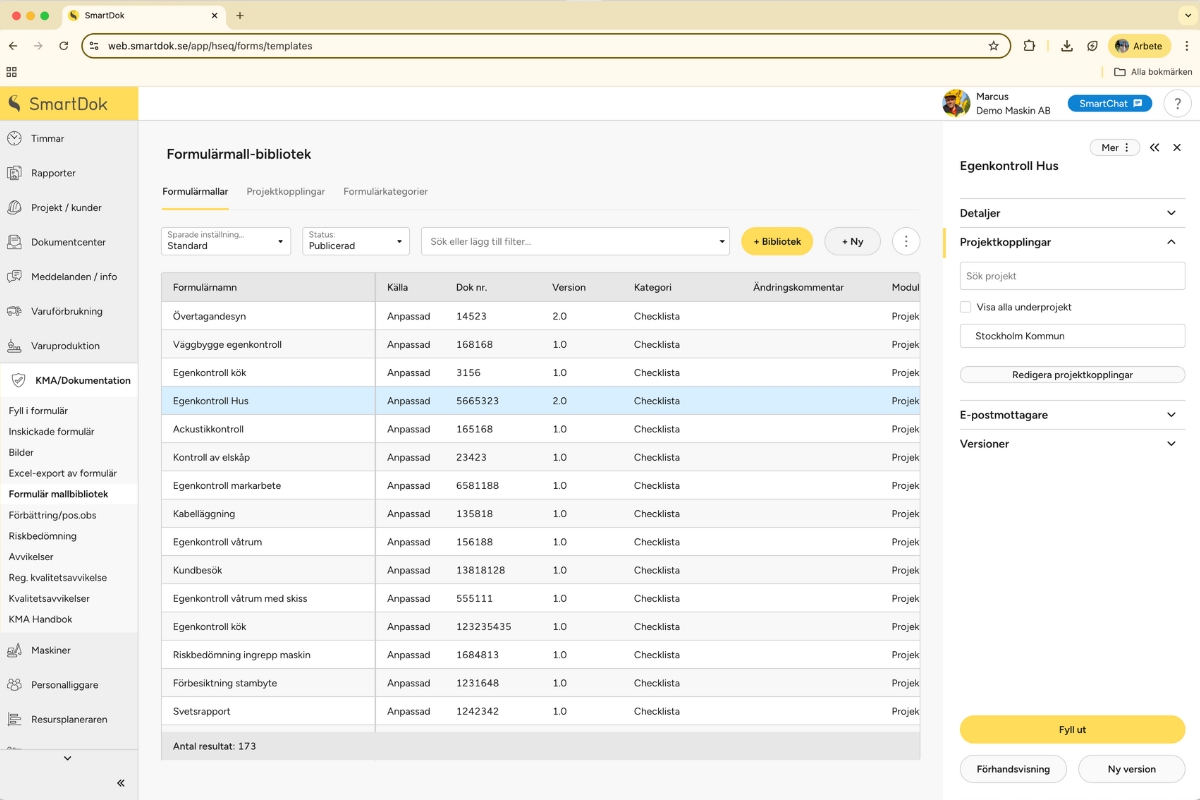The height and width of the screenshot is (800, 1200).
Task: Open Fyll i formulär submenu item
Action: coord(38,411)
